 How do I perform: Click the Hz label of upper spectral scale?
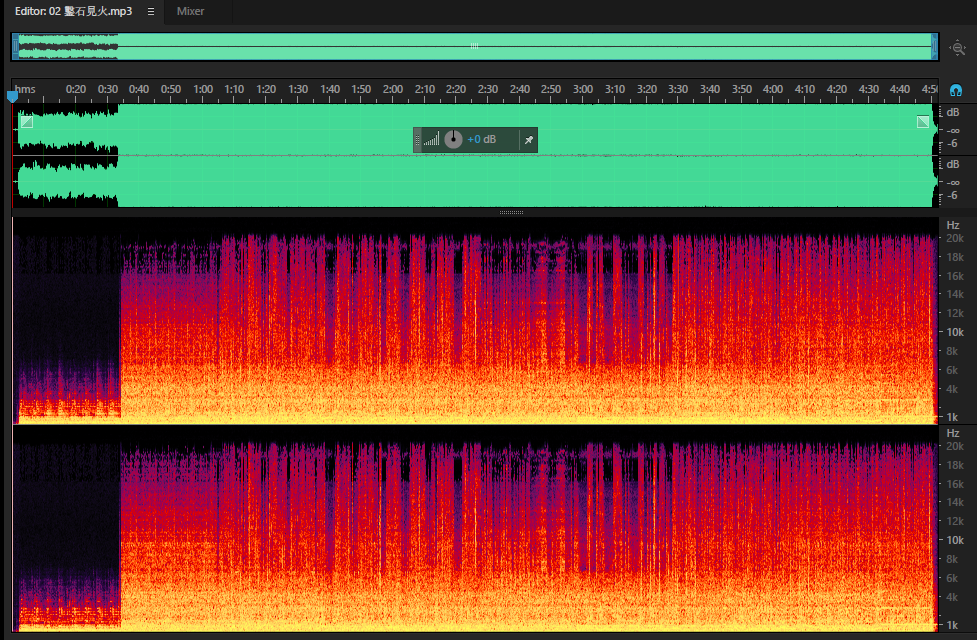(953, 225)
